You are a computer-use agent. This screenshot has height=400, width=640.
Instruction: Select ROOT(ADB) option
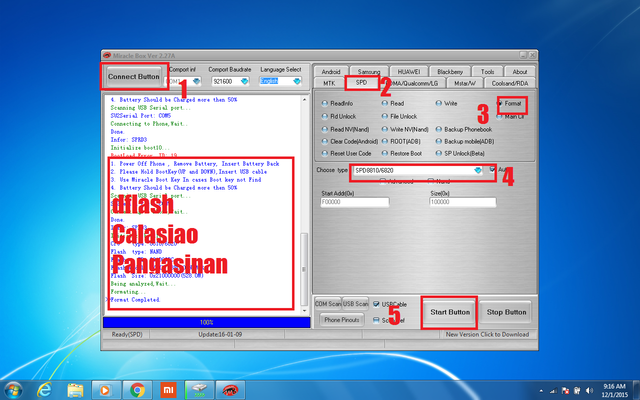click(x=401, y=141)
